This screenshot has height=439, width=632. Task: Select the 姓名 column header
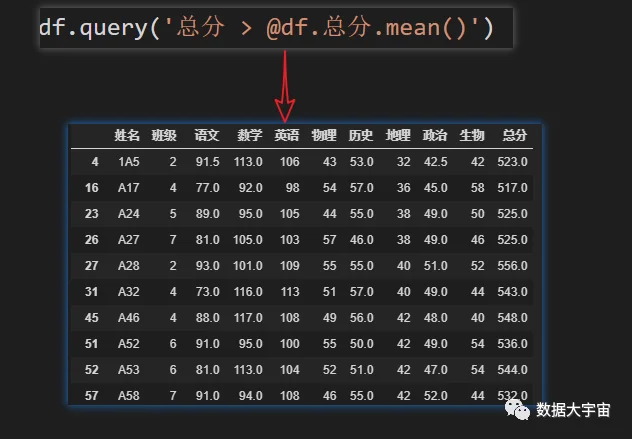click(x=127, y=135)
